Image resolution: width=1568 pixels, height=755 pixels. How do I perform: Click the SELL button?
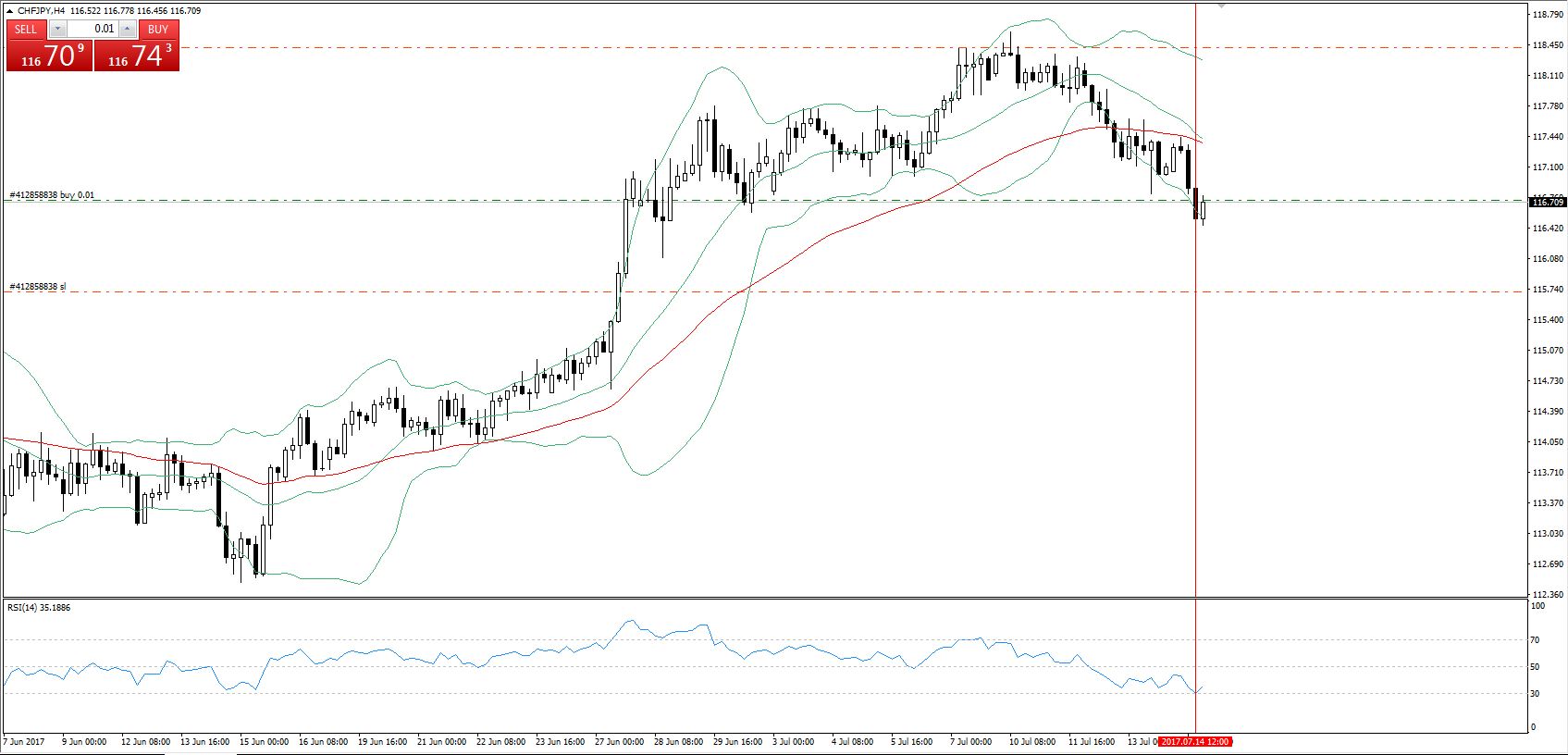point(26,29)
